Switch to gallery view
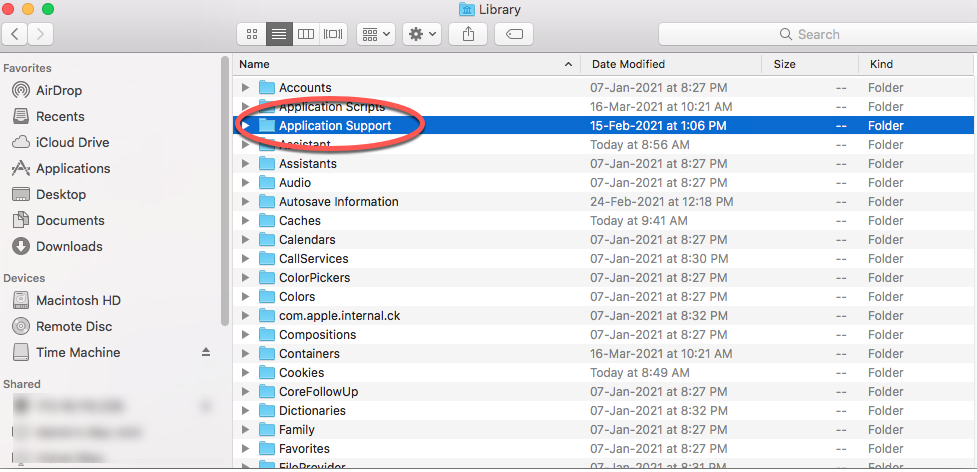Screen dimensions: 977x472 click(x=333, y=34)
